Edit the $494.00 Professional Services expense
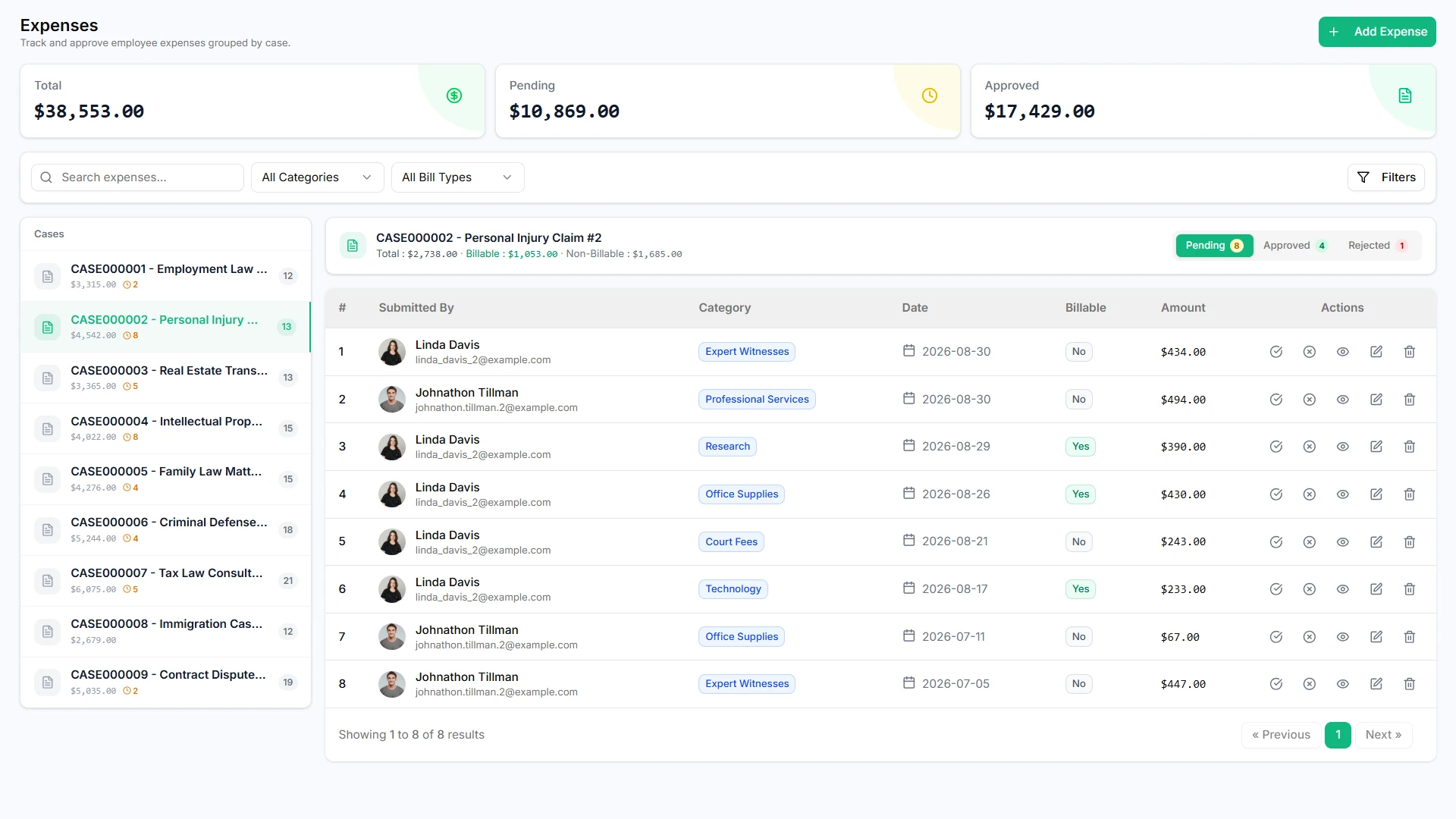Screen dimensions: 1456x819 pyautogui.click(x=1376, y=400)
